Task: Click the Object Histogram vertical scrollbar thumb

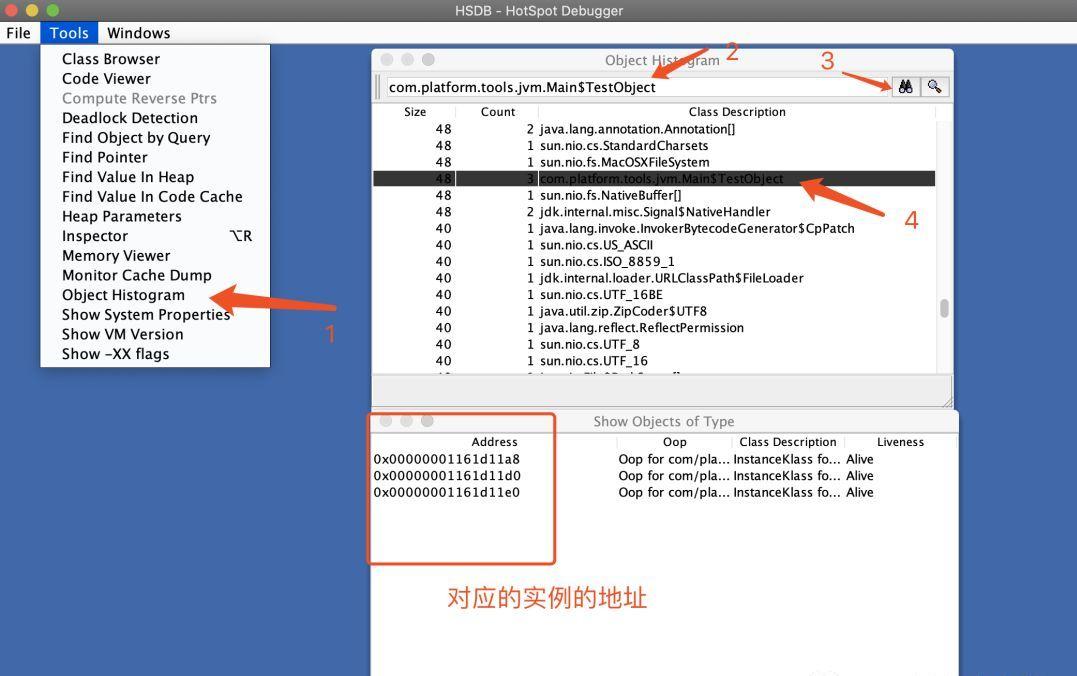Action: (944, 308)
